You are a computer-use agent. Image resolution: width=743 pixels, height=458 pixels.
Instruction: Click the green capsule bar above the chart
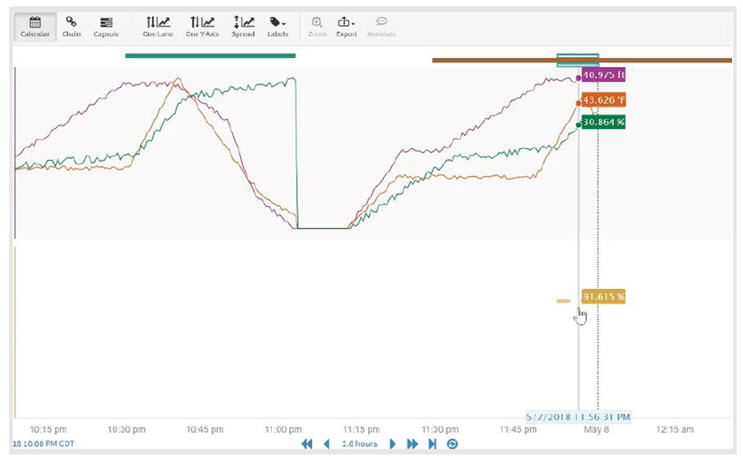tap(210, 56)
